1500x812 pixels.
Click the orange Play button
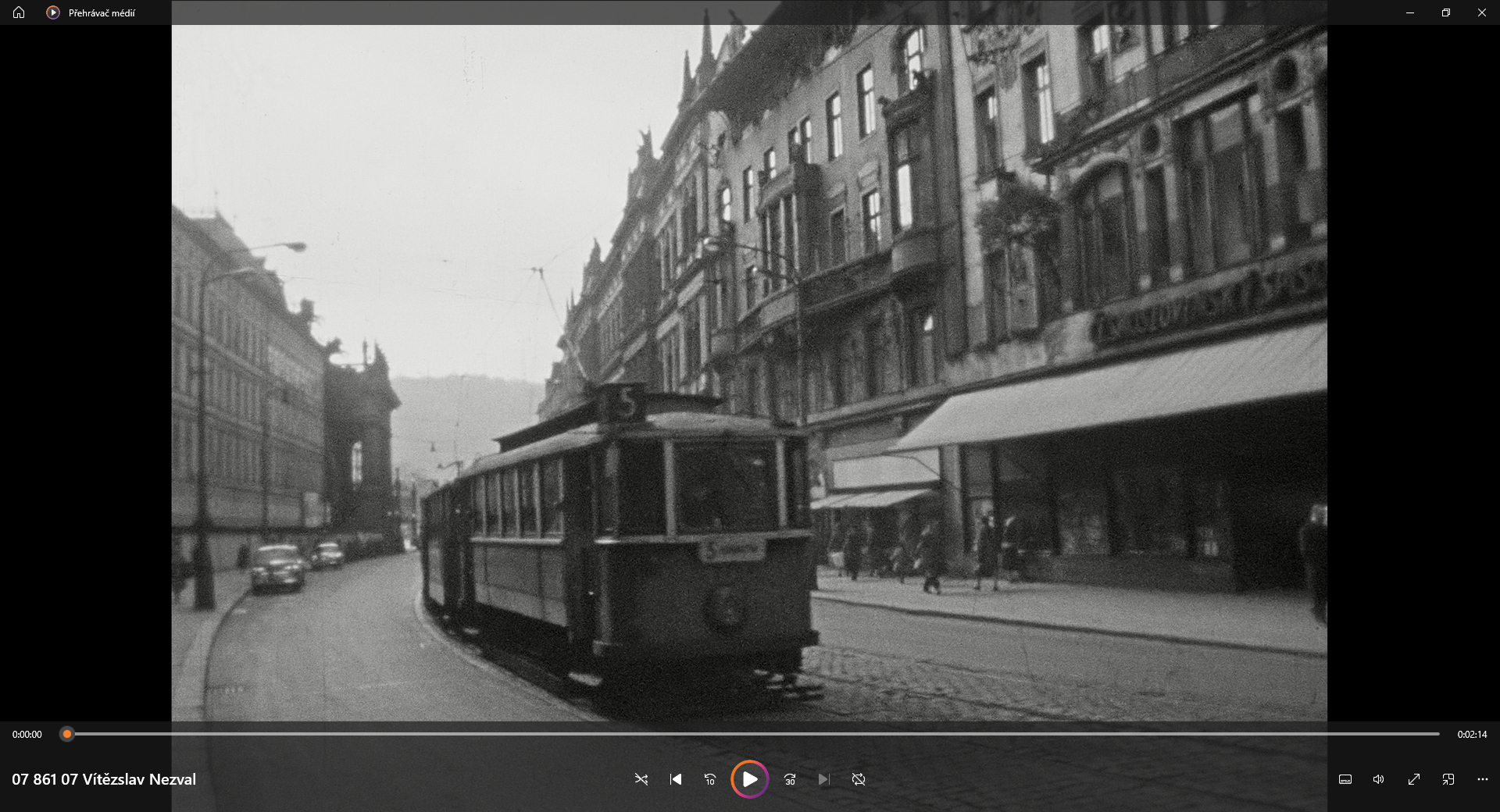pos(749,779)
